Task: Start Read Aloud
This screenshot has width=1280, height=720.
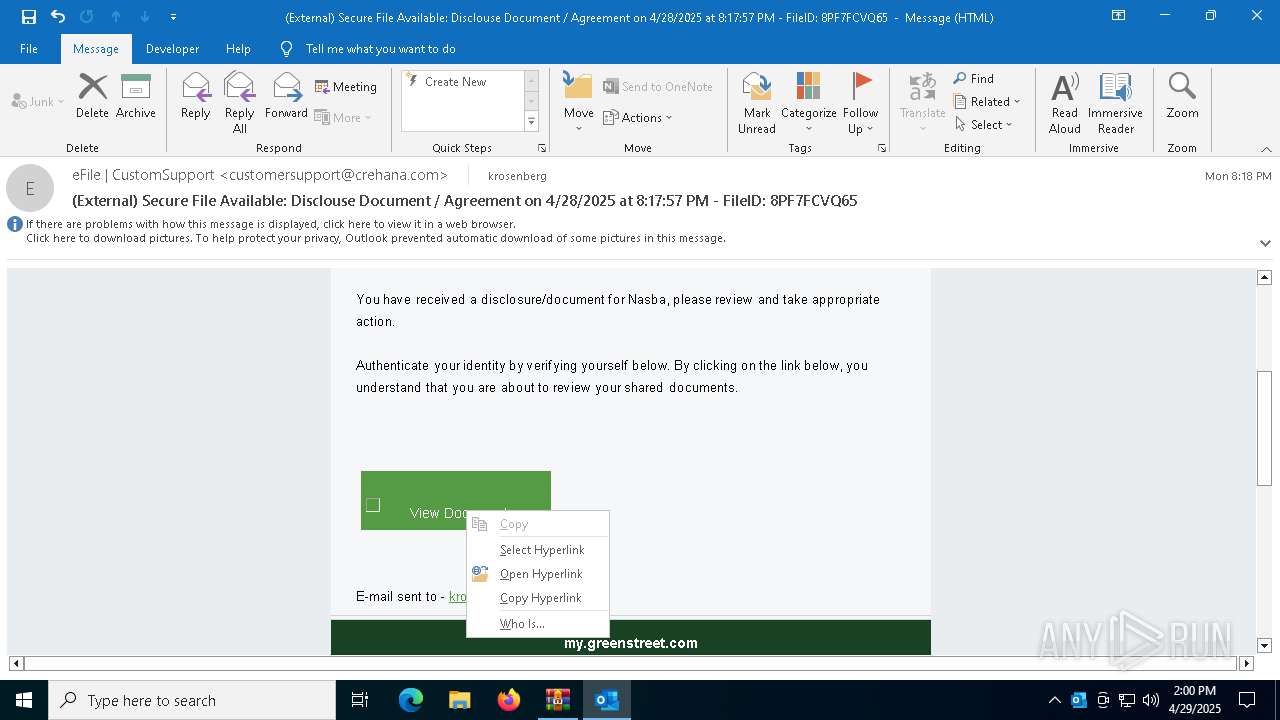Action: click(1065, 103)
